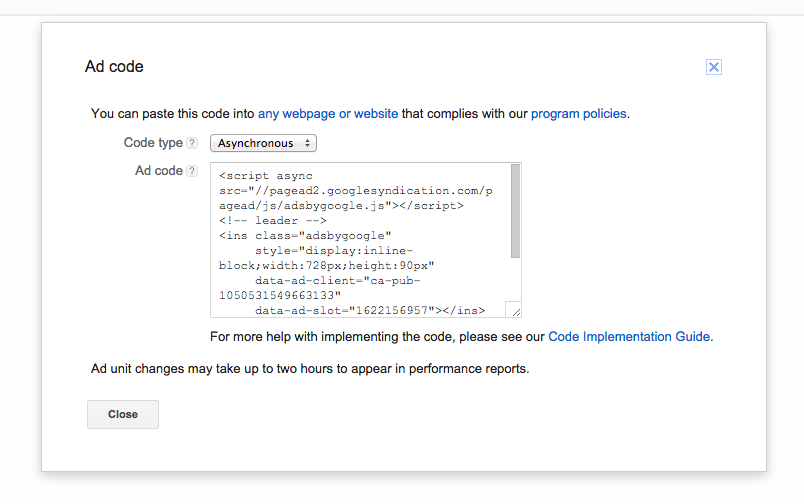Screen dimensions: 804x504
Task: Click the 'style="display:inline-' code line
Action: (334, 251)
